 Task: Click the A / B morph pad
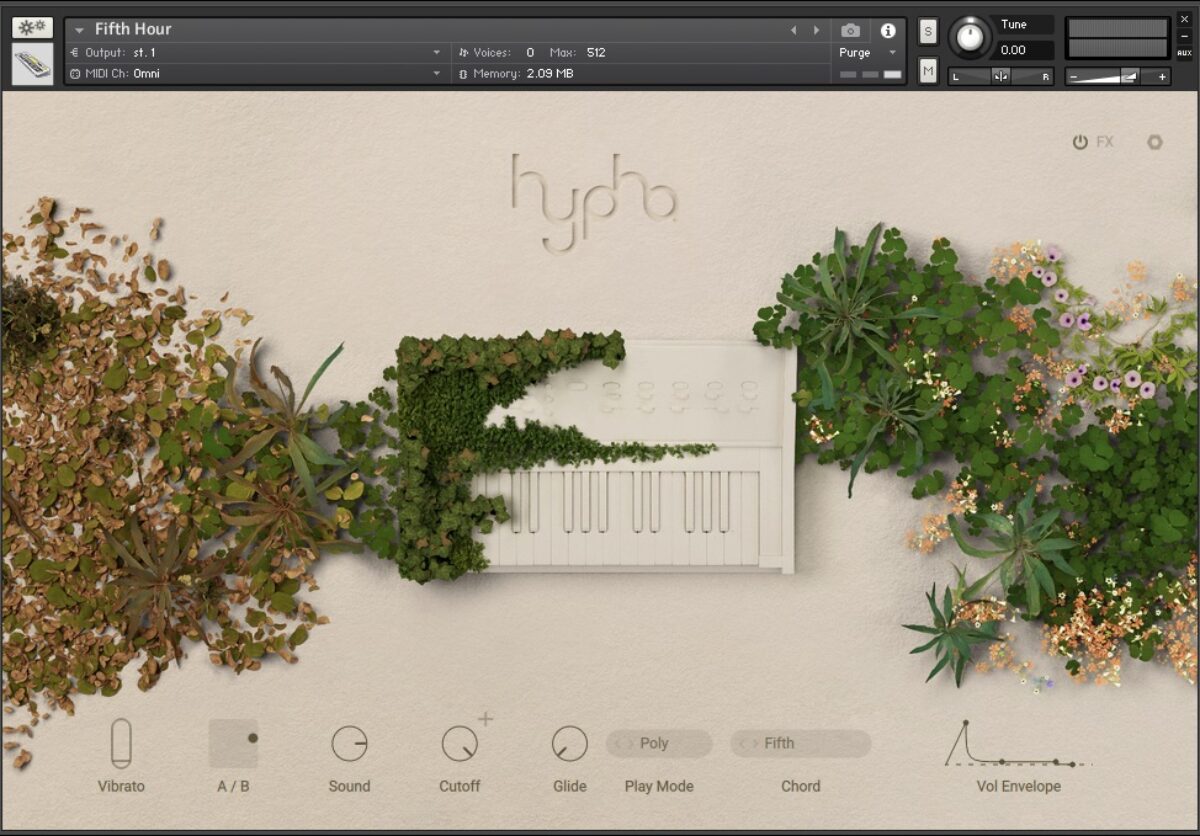tap(234, 744)
